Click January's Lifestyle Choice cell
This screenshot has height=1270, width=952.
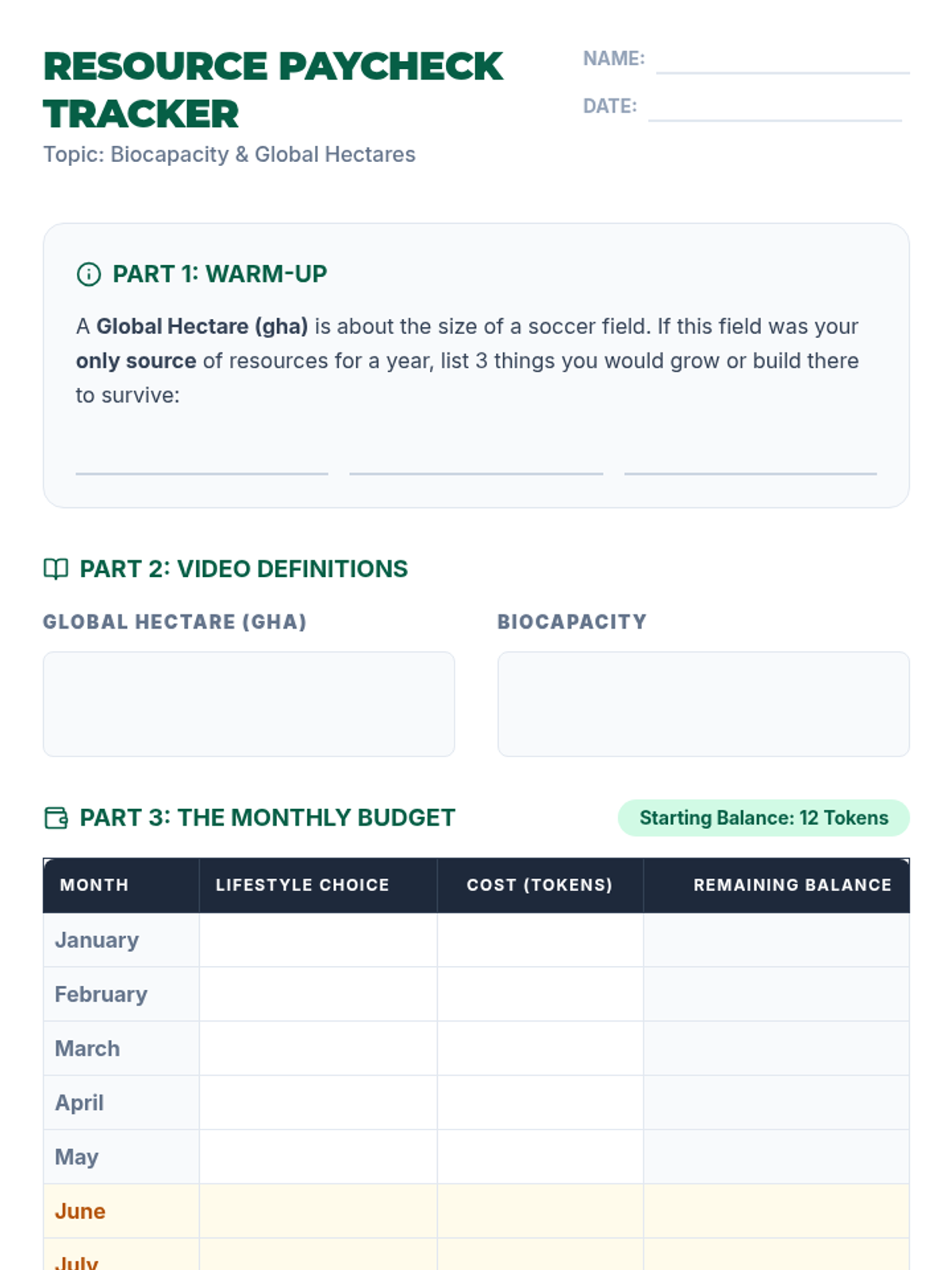317,940
